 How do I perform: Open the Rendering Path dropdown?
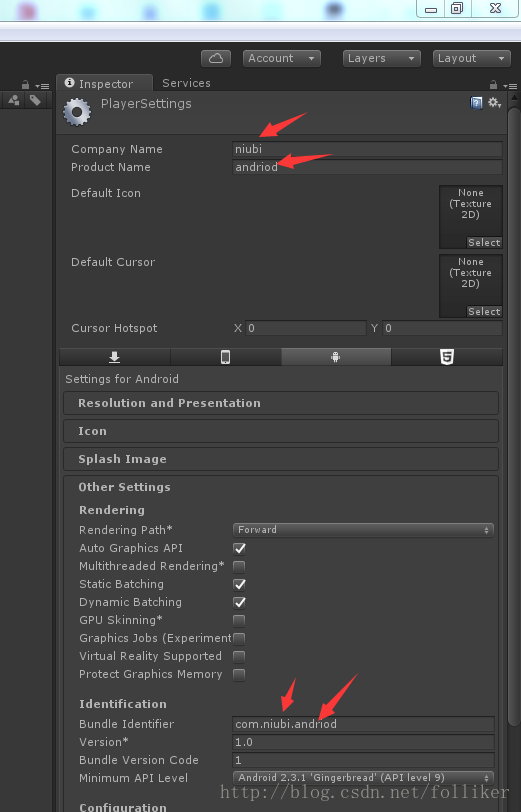coord(363,530)
